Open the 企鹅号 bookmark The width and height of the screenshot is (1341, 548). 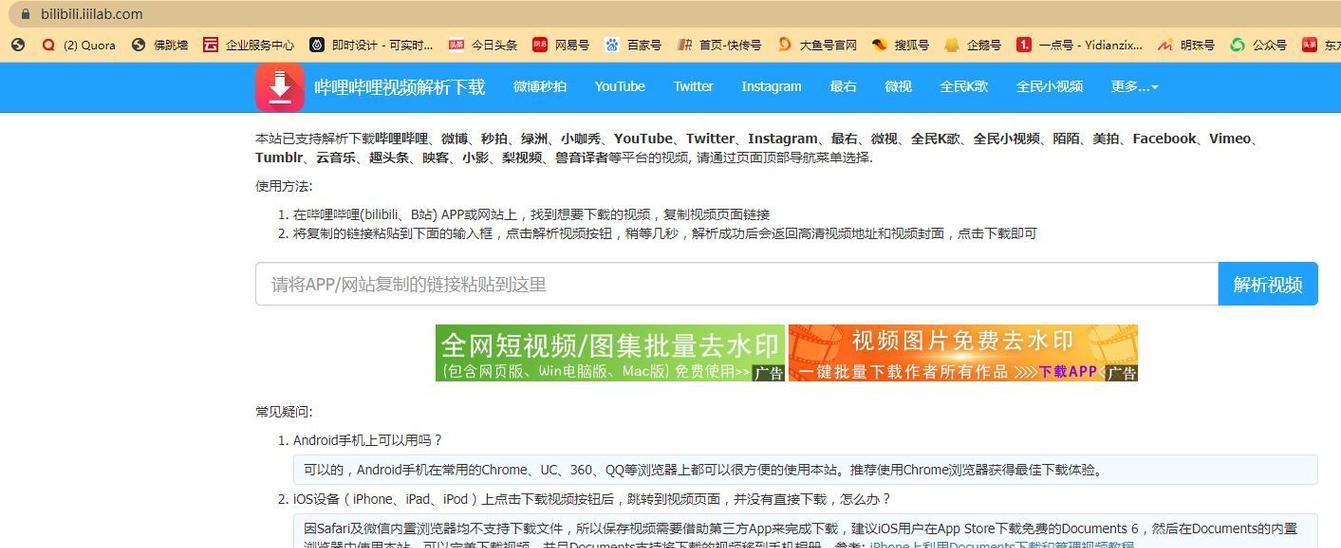tap(973, 45)
